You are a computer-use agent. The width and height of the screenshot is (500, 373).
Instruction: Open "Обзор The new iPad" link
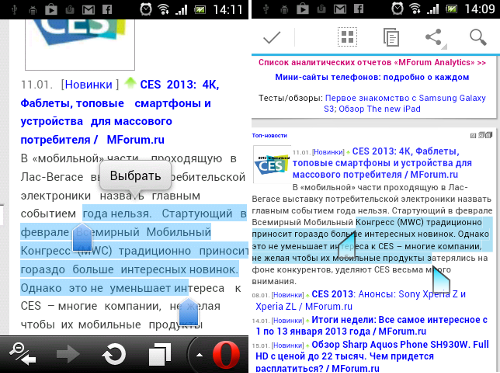[x=379, y=109]
